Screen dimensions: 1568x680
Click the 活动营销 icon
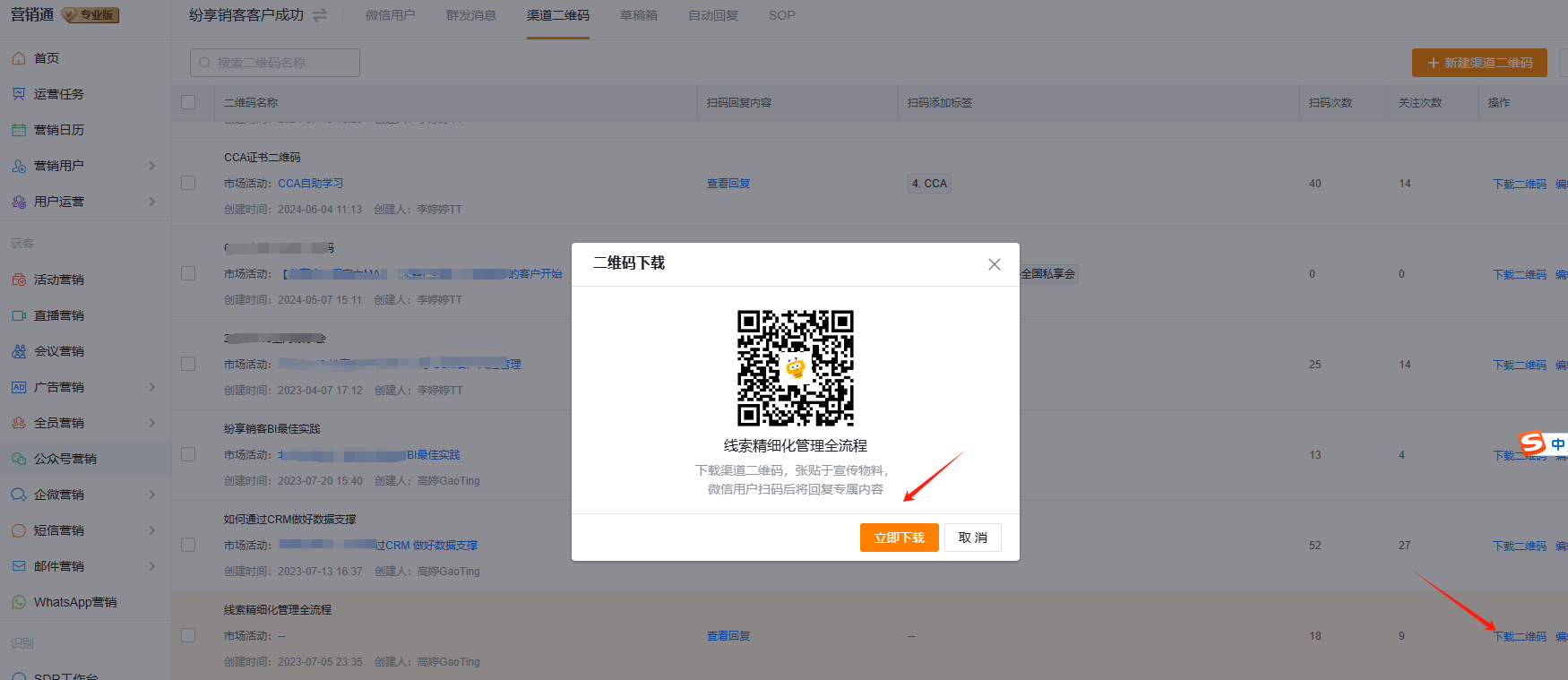coord(19,280)
